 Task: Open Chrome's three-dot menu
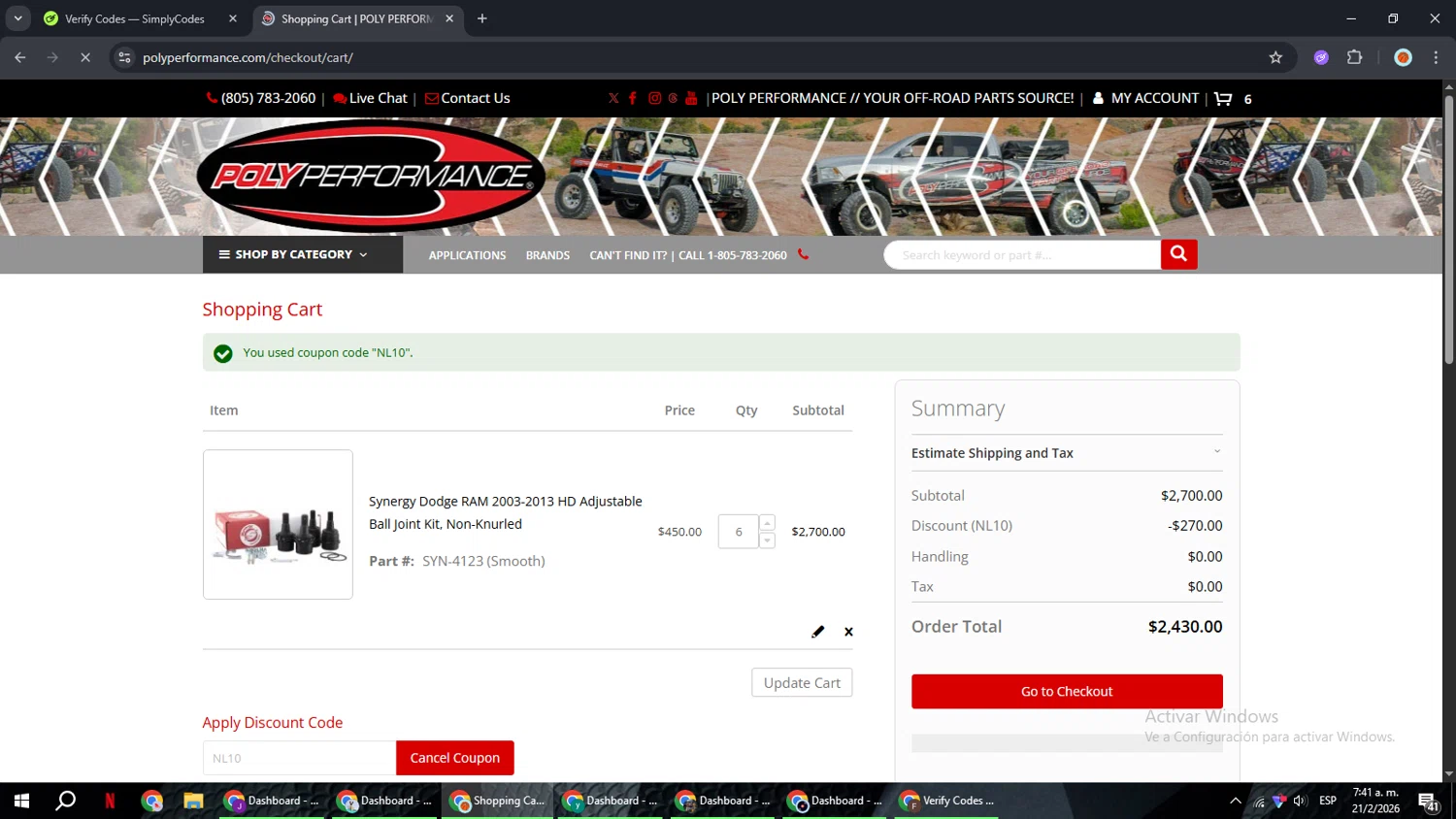click(1436, 57)
